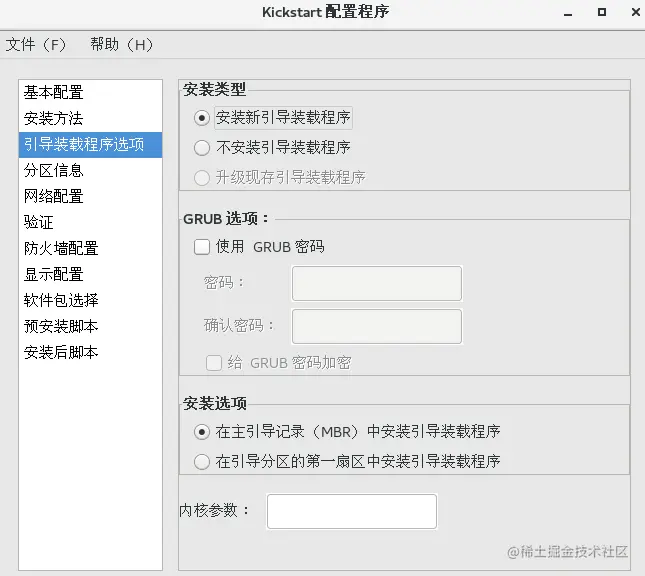Maximize the Kickstart window
This screenshot has height=576, width=645.
[602, 12]
